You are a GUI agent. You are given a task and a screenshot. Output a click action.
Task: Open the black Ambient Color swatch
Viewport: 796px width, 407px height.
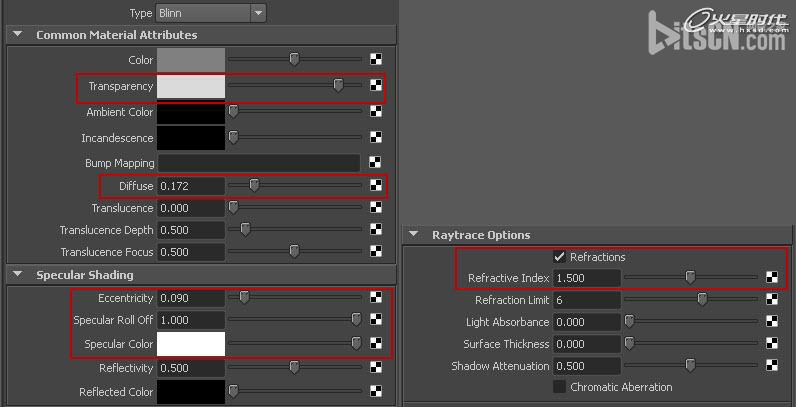click(x=191, y=112)
